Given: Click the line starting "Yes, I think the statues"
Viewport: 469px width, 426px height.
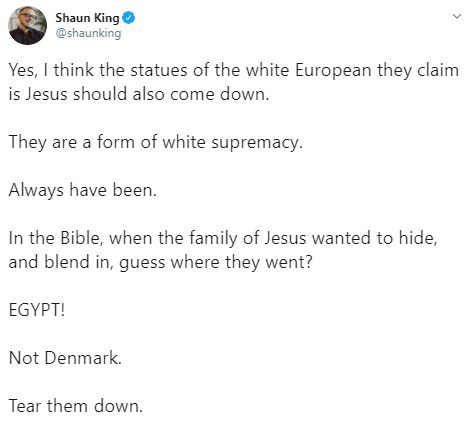Looking at the screenshot, I should point(234,70).
